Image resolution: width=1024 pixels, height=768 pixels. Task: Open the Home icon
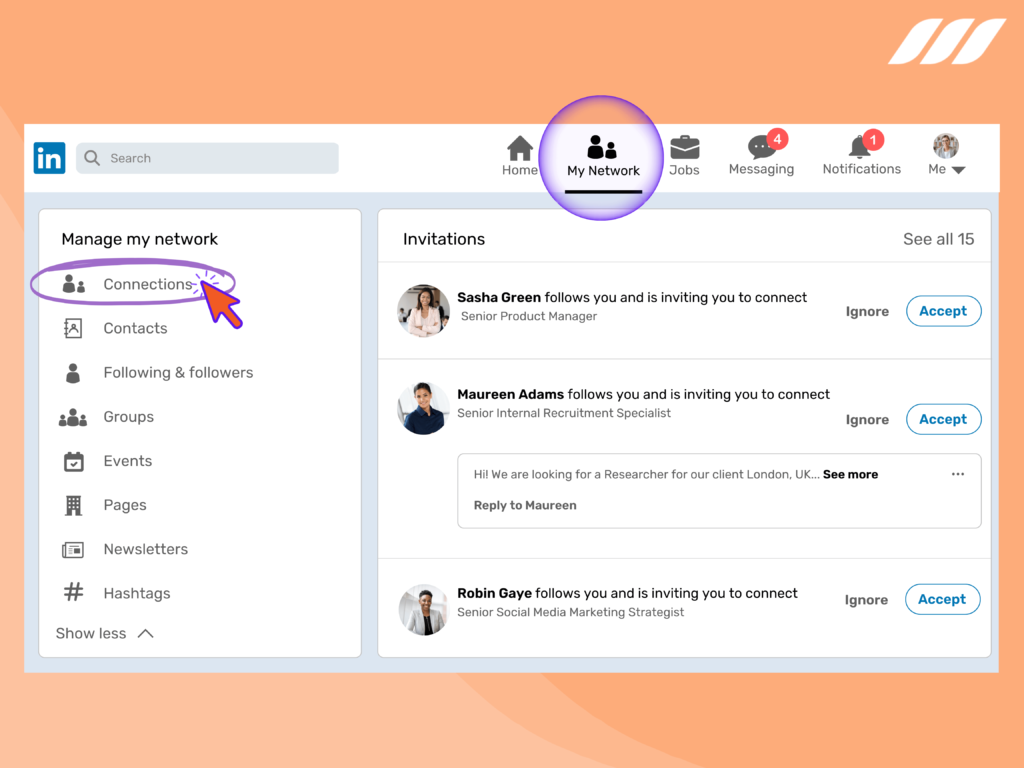[519, 146]
